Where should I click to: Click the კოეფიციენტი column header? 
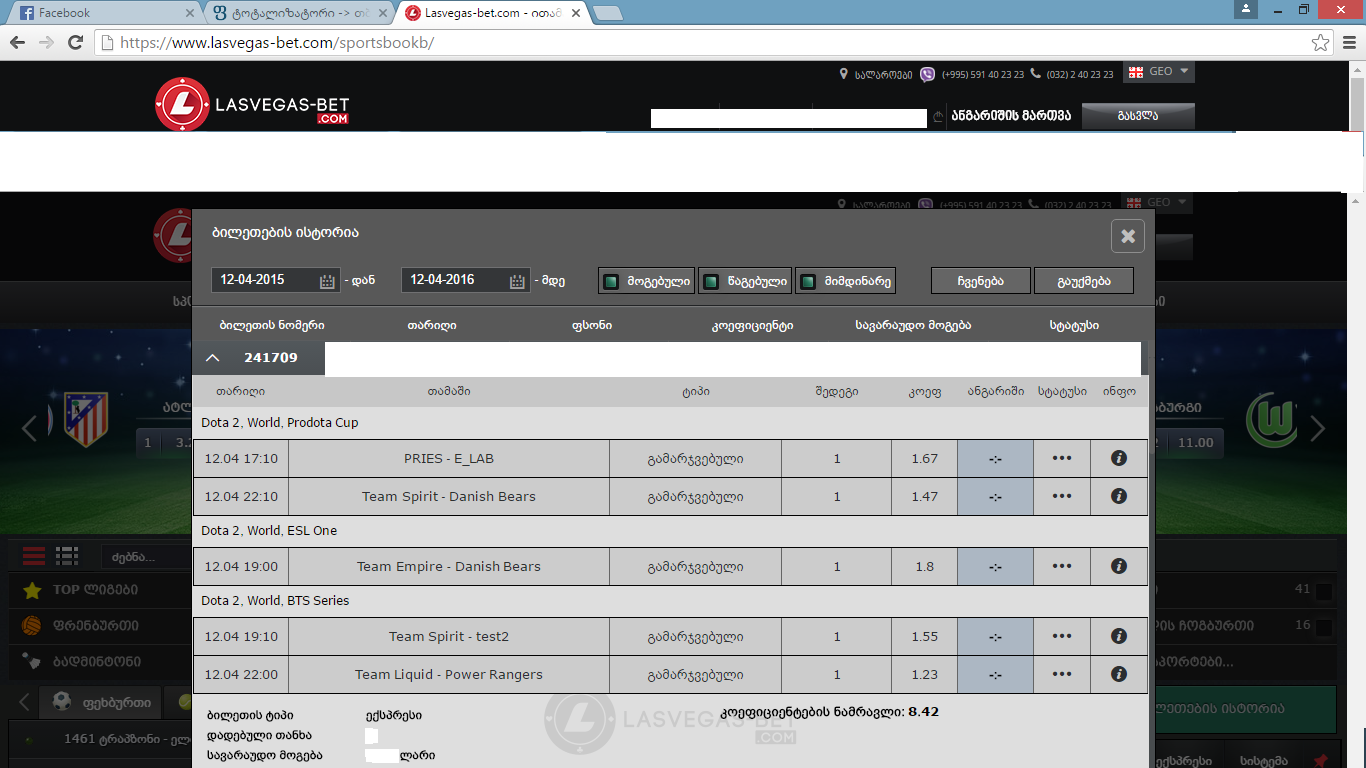[752, 326]
